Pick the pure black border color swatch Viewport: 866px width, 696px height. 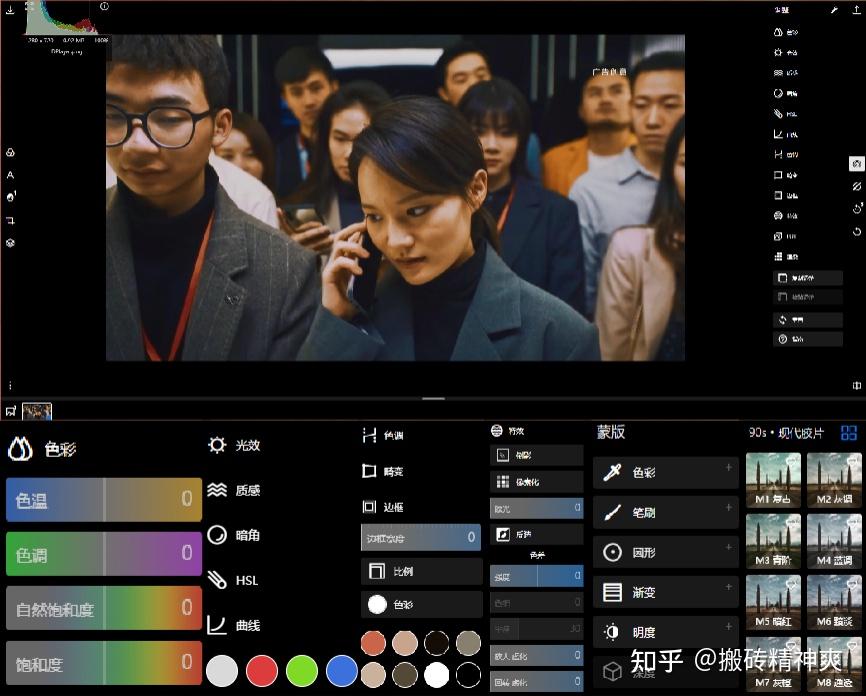(x=468, y=675)
